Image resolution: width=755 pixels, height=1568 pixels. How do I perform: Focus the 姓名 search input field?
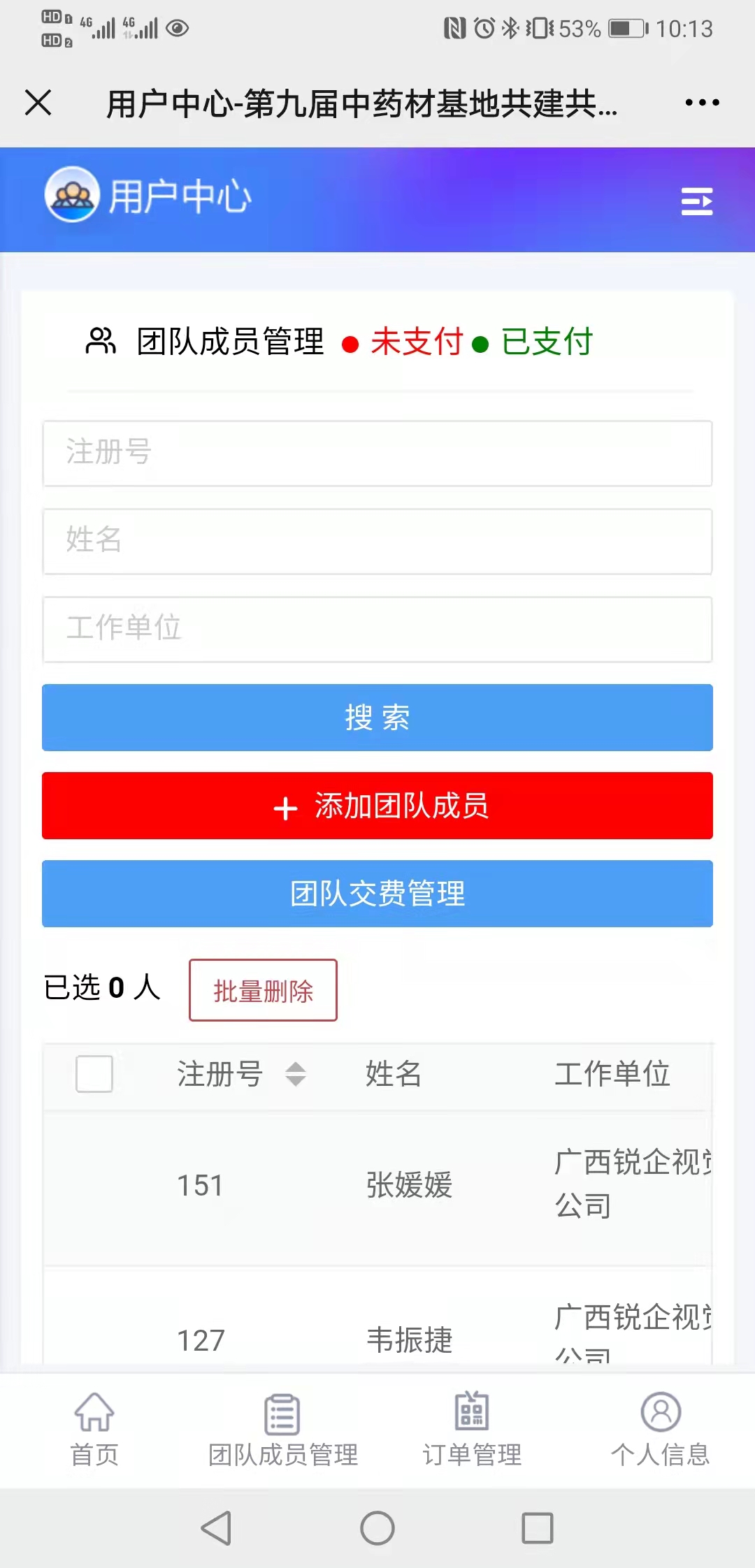click(377, 542)
